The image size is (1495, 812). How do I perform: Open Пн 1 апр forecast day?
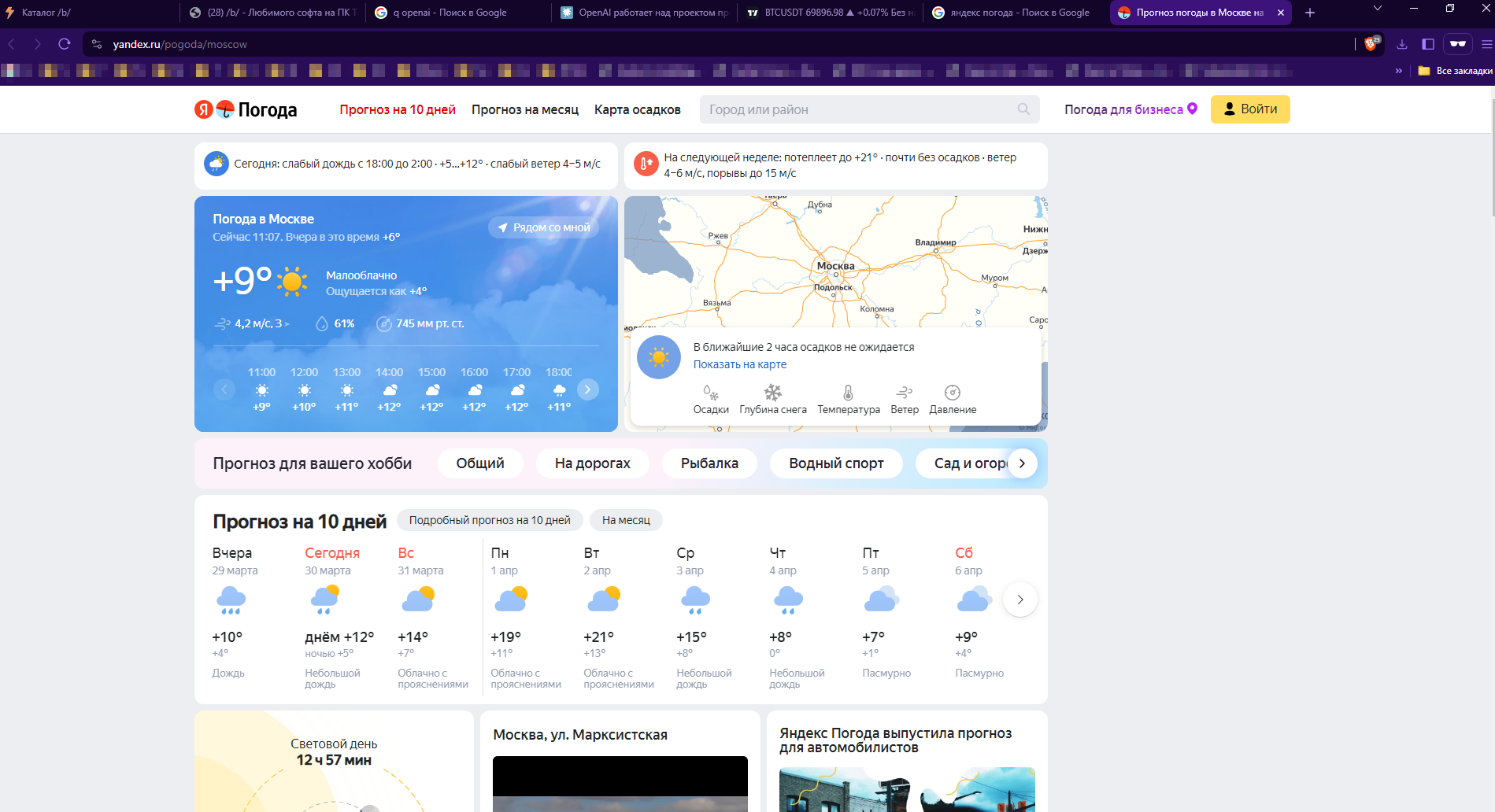526,618
